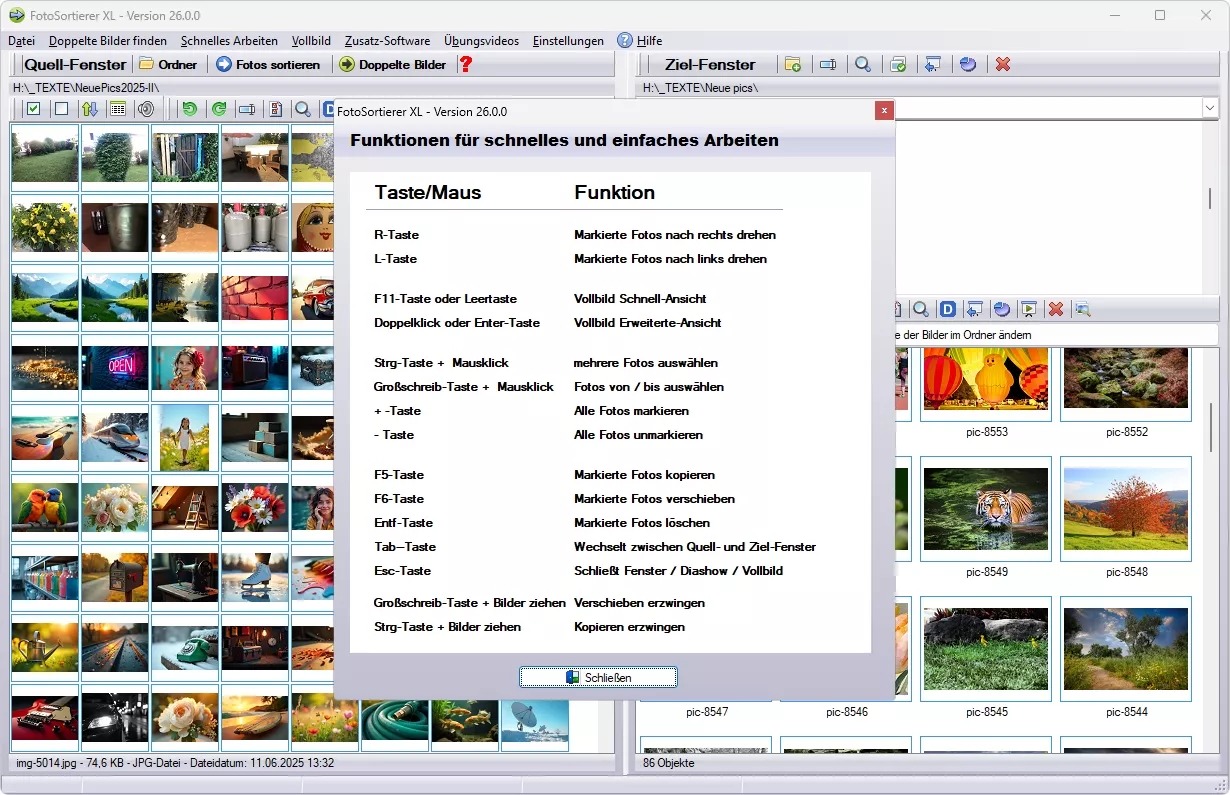The width and height of the screenshot is (1230, 795).
Task: Click the document icon in Quell-Fenster toolbar
Action: tap(276, 109)
